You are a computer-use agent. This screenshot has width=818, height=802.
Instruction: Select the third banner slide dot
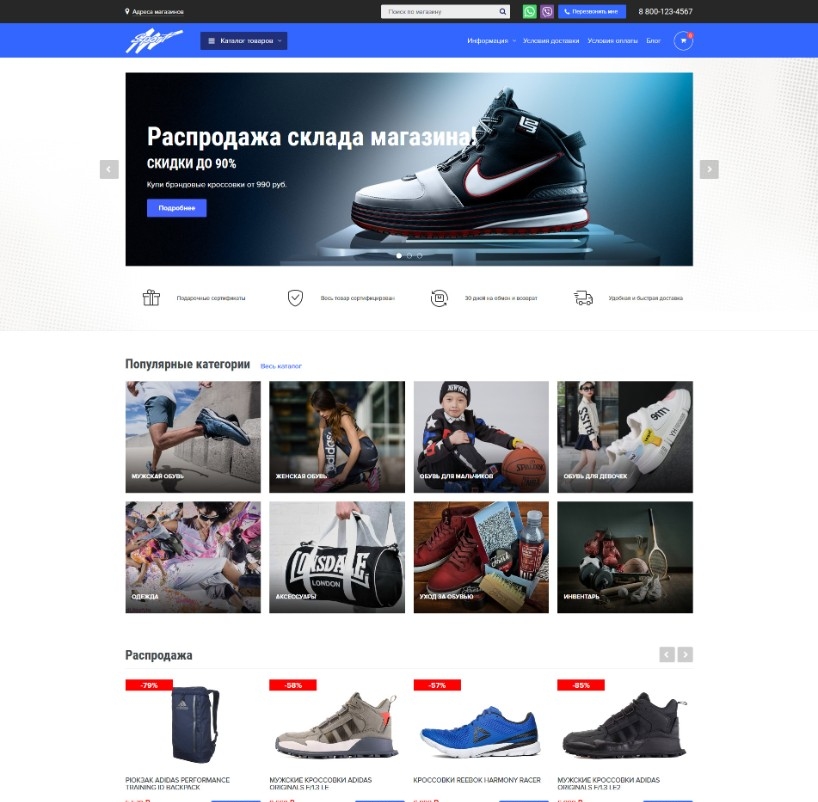pos(419,256)
